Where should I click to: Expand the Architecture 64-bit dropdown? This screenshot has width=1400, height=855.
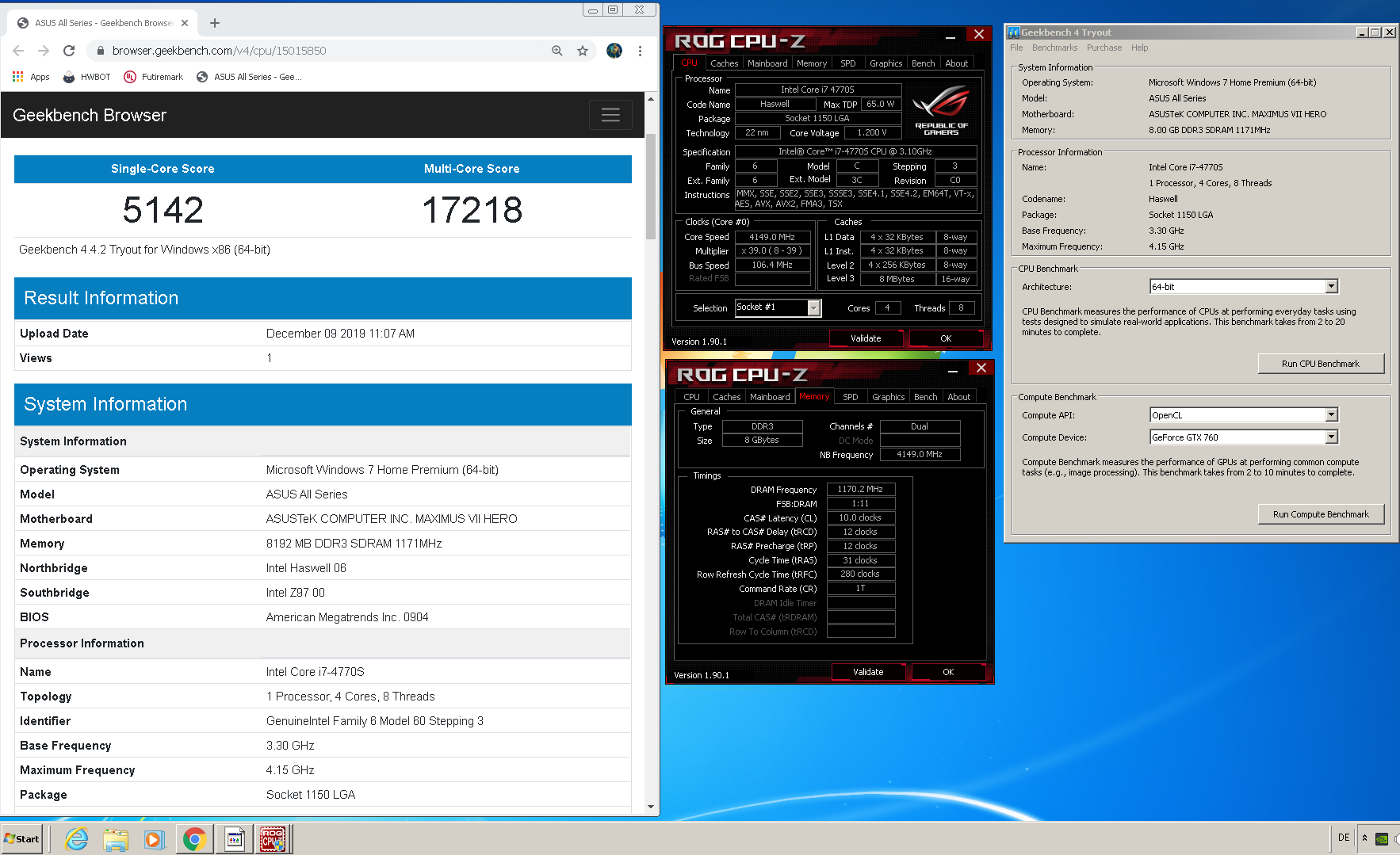click(1331, 287)
